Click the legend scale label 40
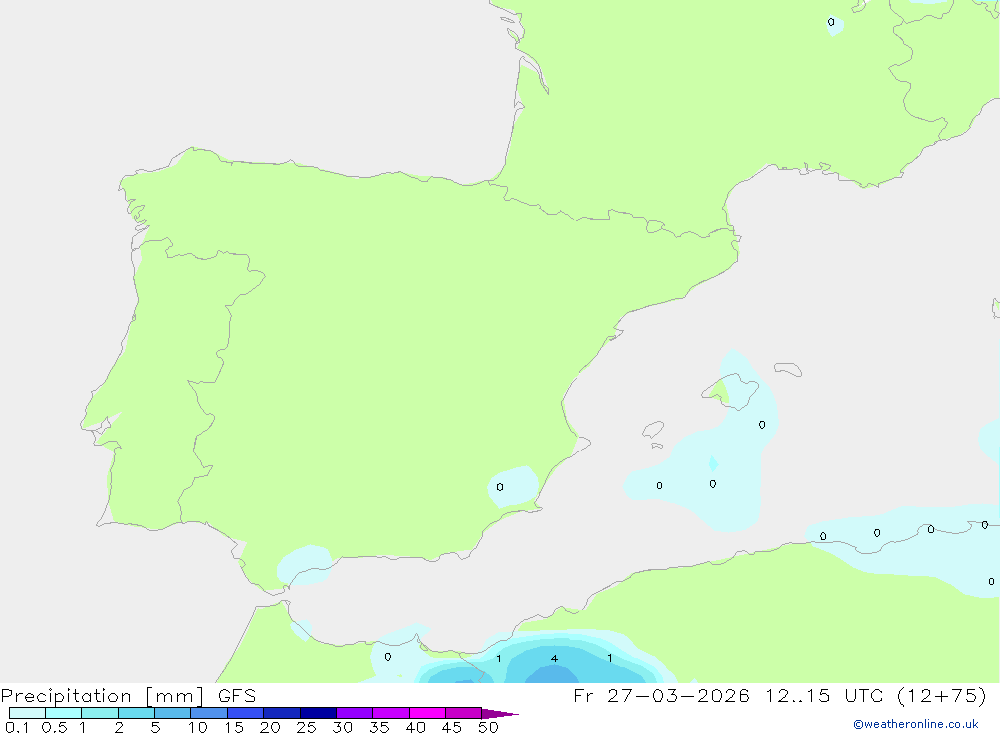Image resolution: width=1000 pixels, height=733 pixels. [415, 727]
